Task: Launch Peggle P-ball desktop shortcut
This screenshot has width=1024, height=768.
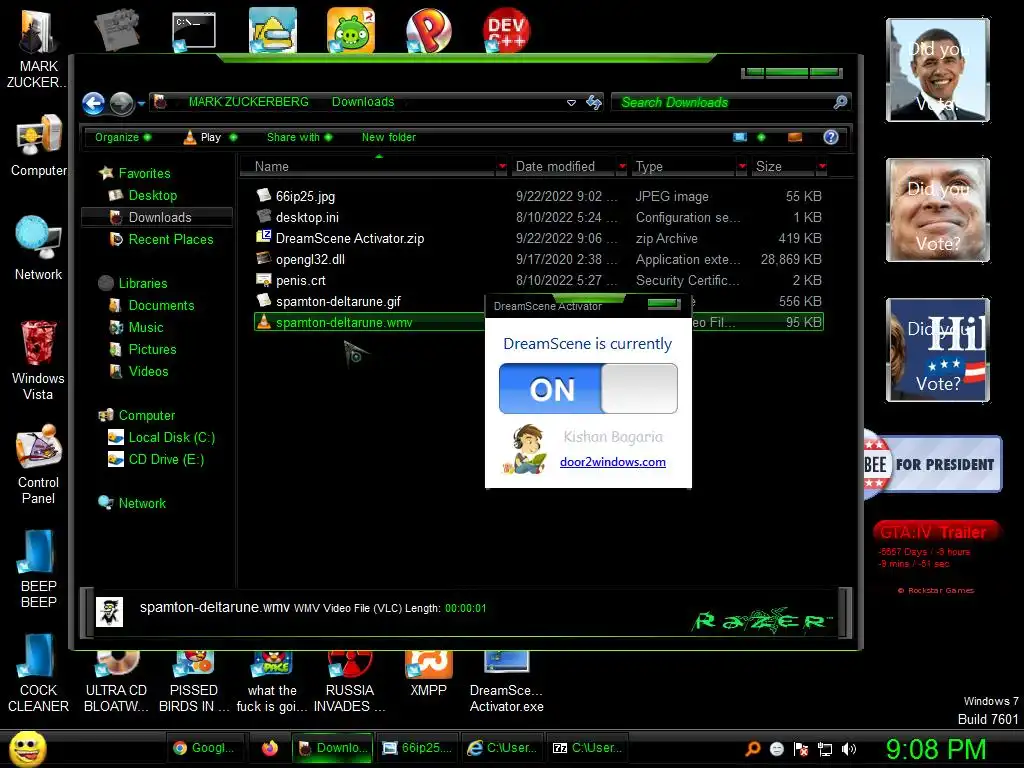Action: (428, 30)
